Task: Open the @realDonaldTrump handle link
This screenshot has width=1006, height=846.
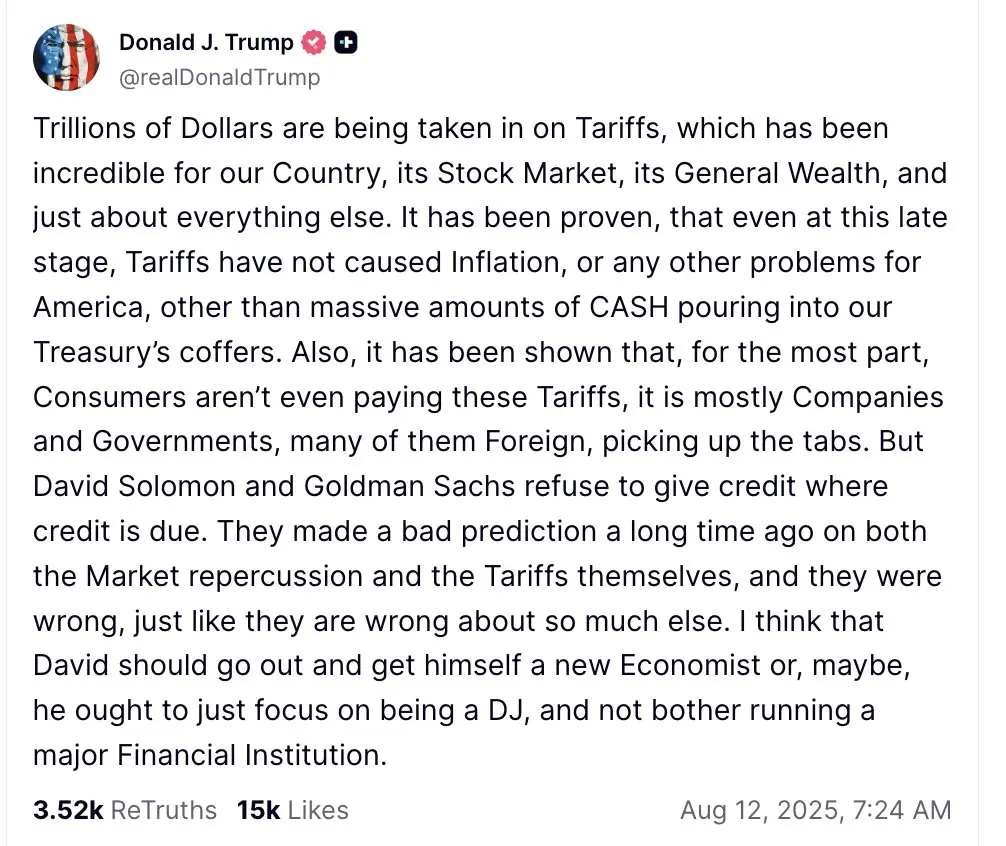Action: coord(219,77)
